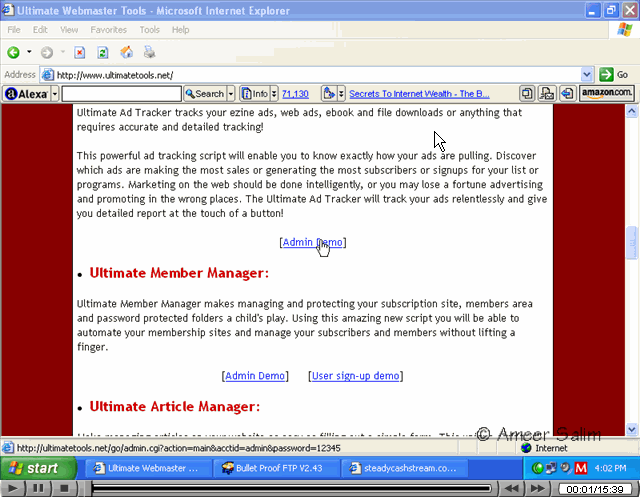The height and width of the screenshot is (497, 640).
Task: Open Member Manager Admin Demo link
Action: (x=255, y=376)
